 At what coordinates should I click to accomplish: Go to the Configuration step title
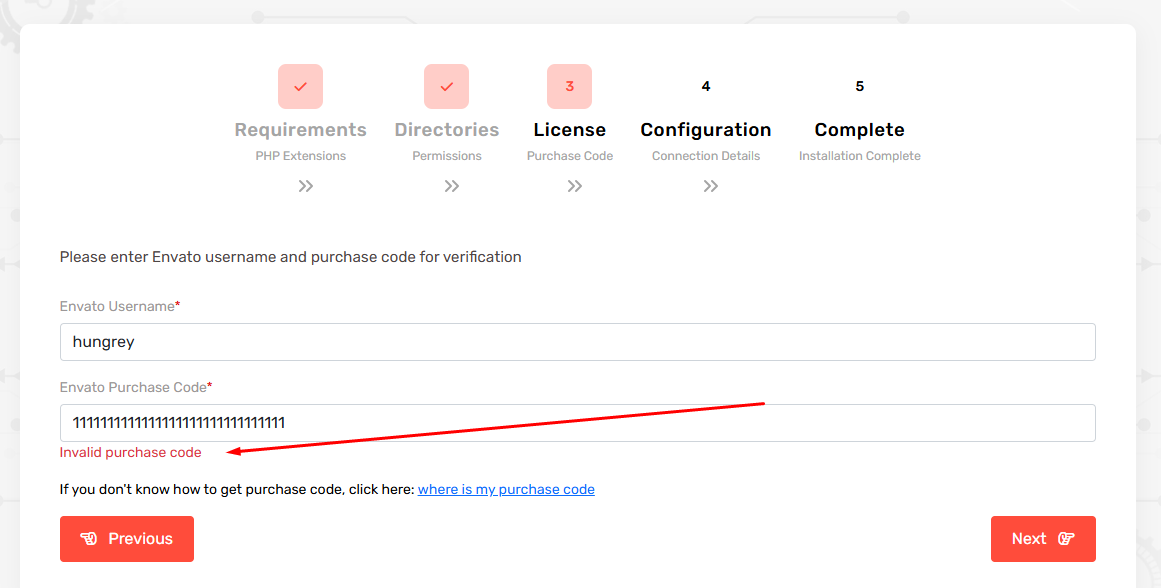point(706,130)
